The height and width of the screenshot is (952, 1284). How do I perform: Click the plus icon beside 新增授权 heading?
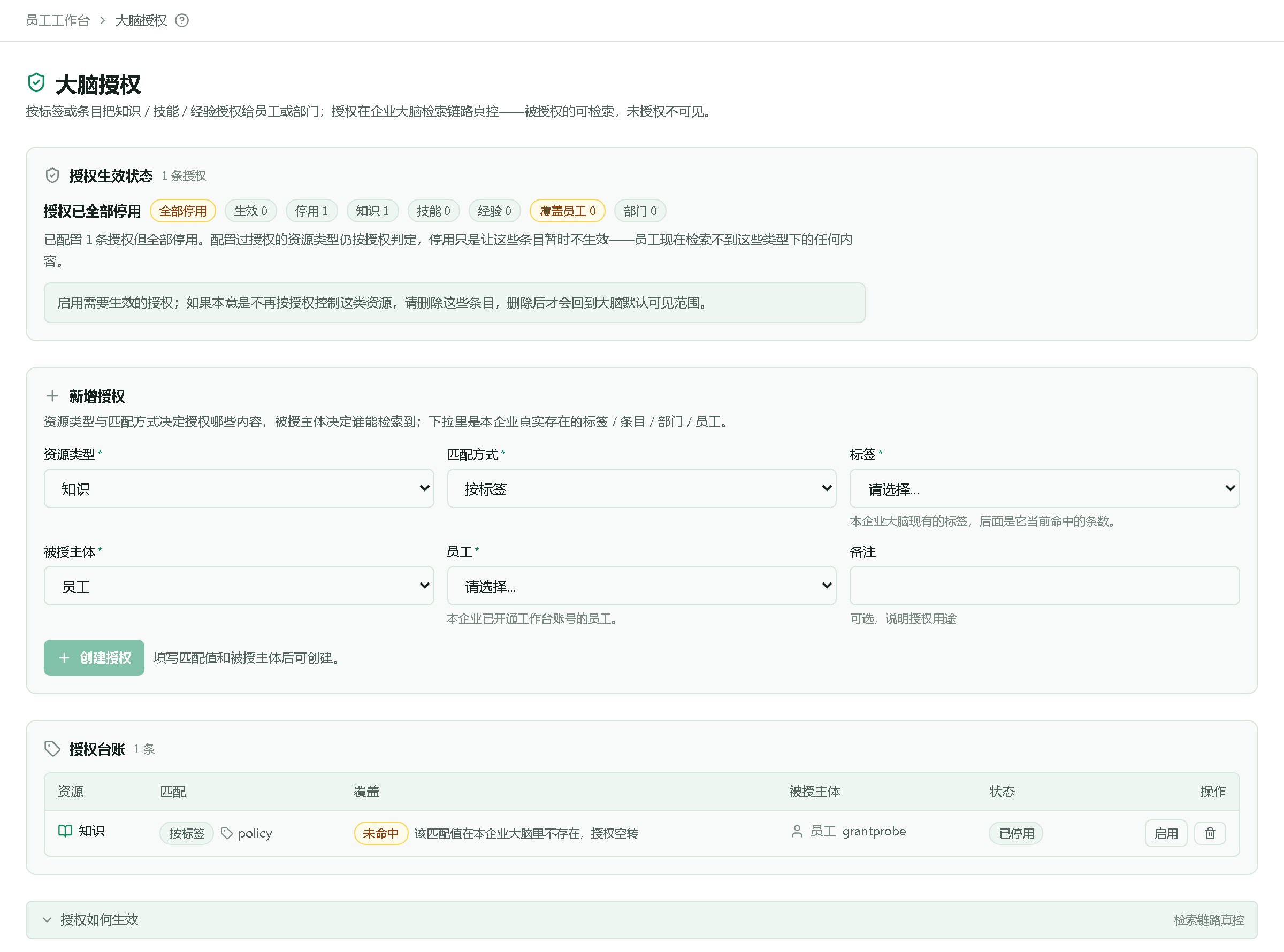coord(52,396)
